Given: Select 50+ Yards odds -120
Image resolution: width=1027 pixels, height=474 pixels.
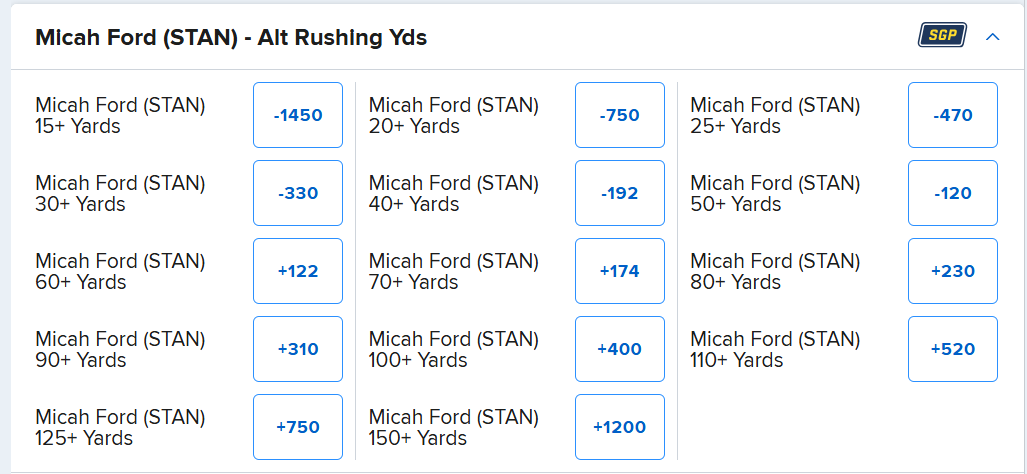Looking at the screenshot, I should pyautogui.click(x=952, y=193).
